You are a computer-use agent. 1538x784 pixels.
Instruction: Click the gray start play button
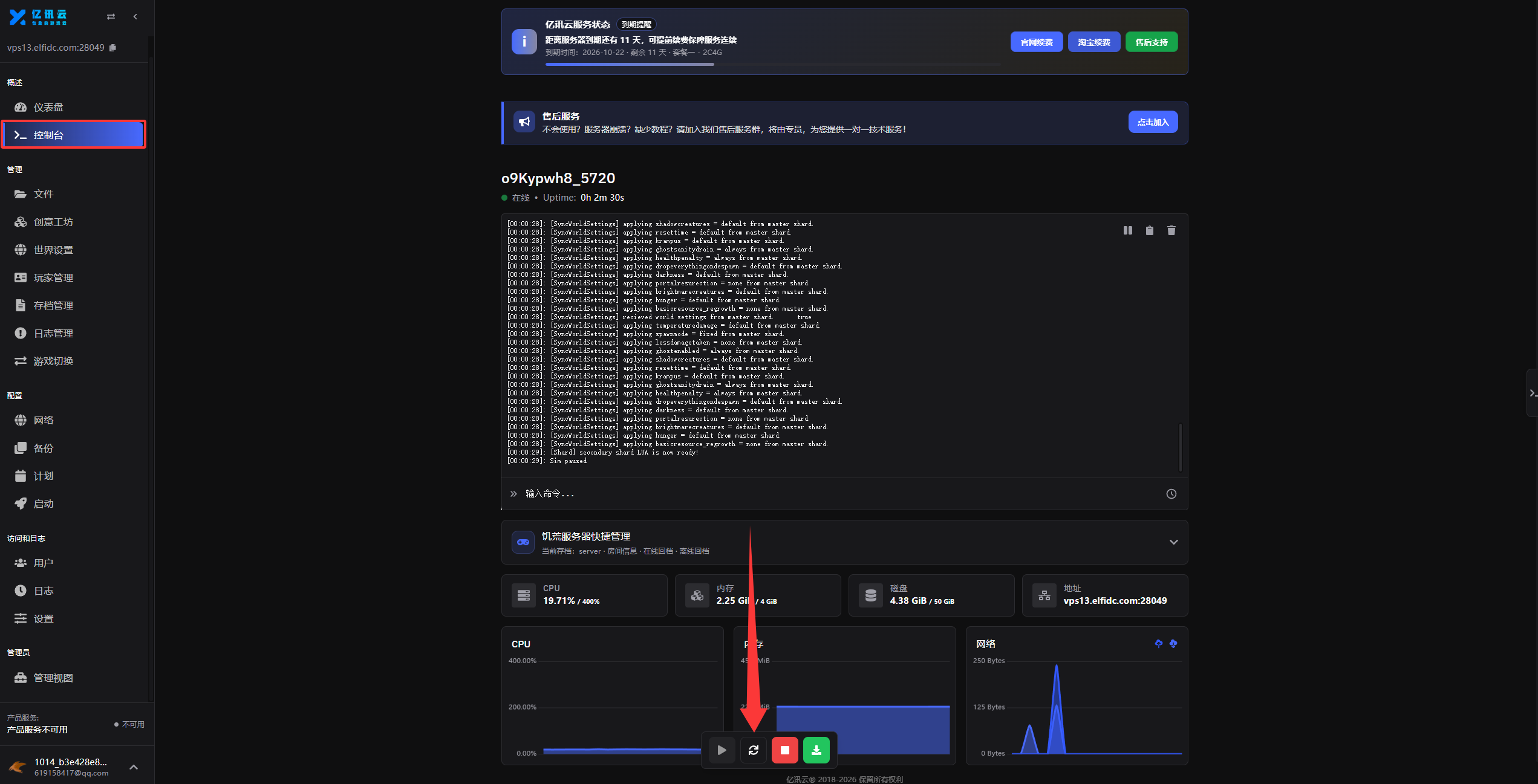pyautogui.click(x=722, y=750)
